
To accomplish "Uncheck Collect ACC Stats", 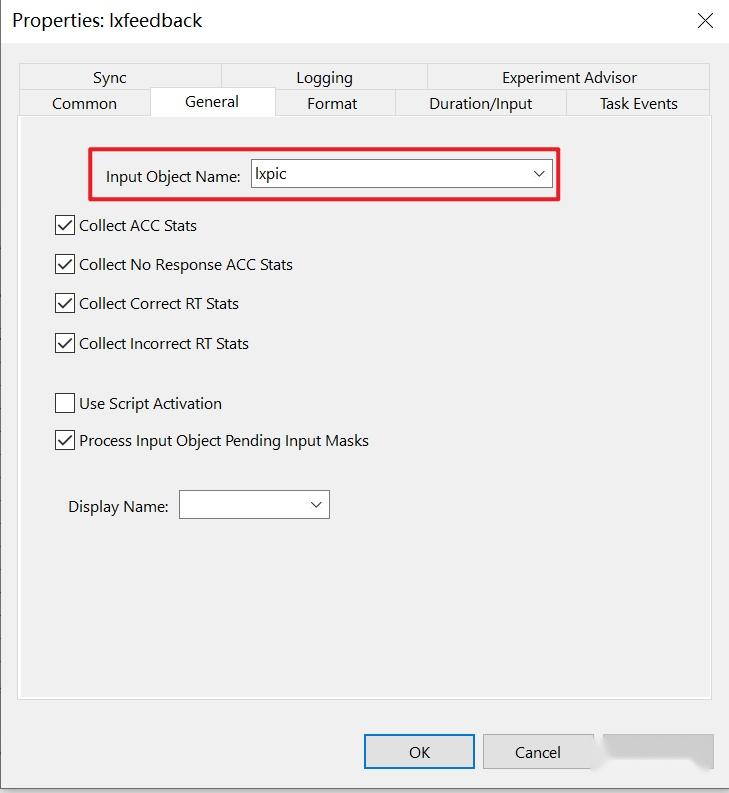I will pos(65,225).
